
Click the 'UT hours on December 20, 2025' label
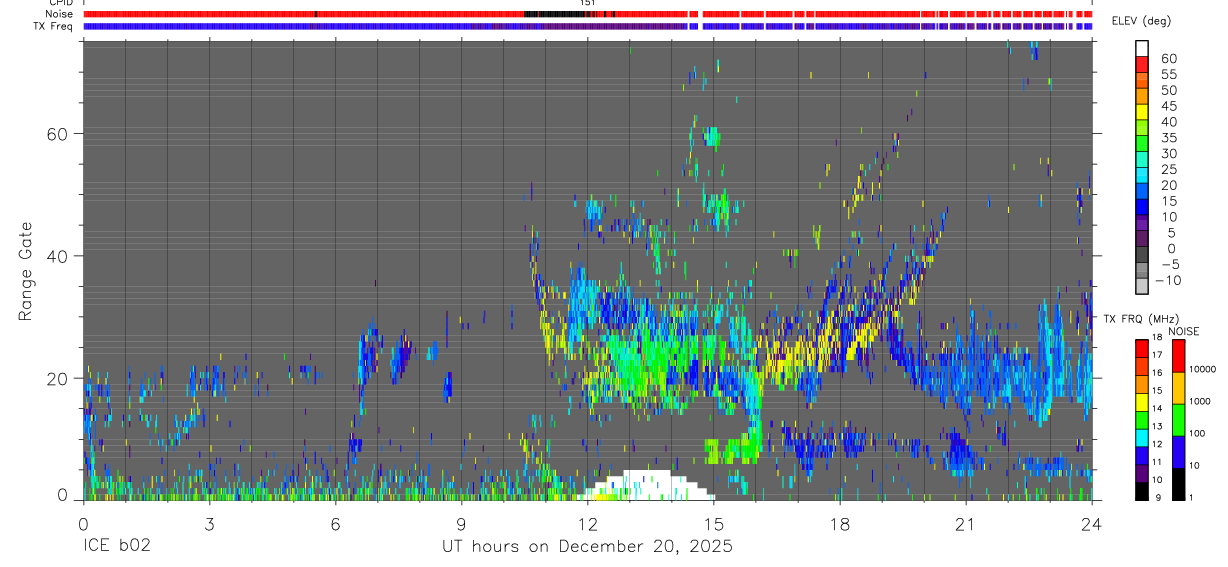coord(588,547)
